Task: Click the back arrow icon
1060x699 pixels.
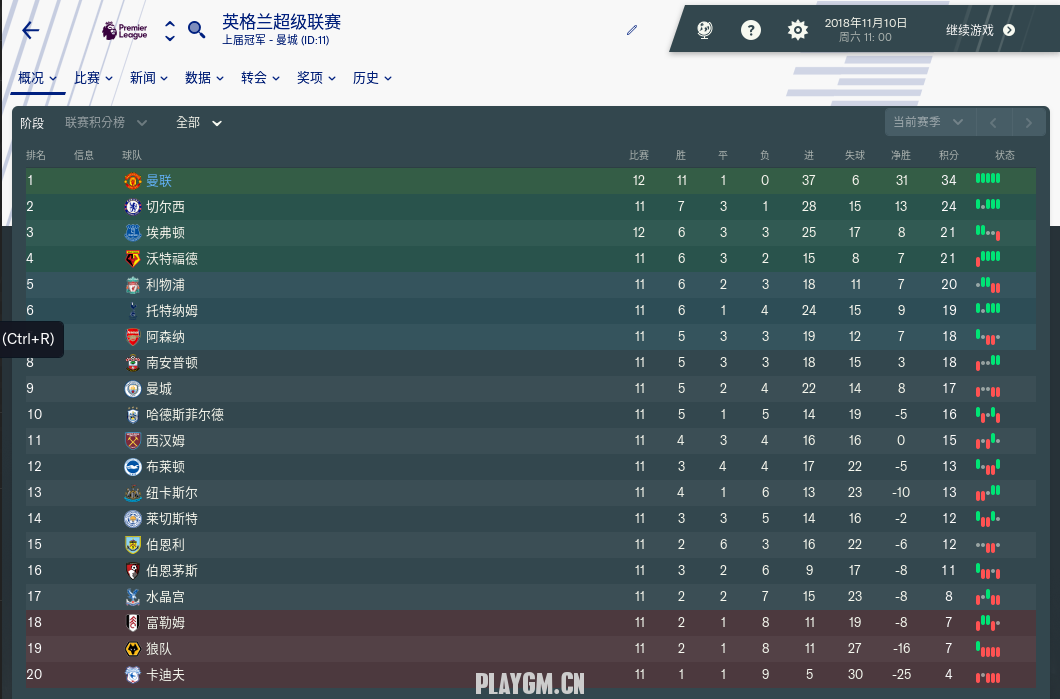Action: [30, 30]
